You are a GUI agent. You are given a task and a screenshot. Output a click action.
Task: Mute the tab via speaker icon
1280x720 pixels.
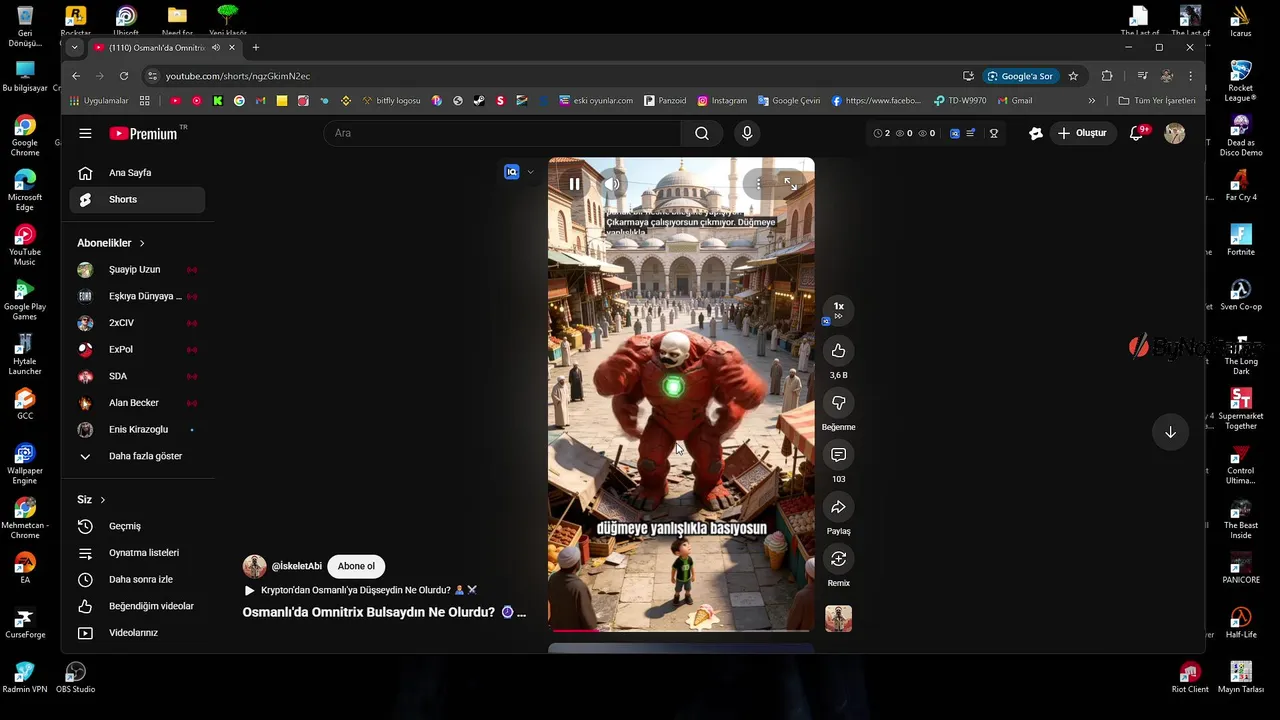click(x=215, y=48)
